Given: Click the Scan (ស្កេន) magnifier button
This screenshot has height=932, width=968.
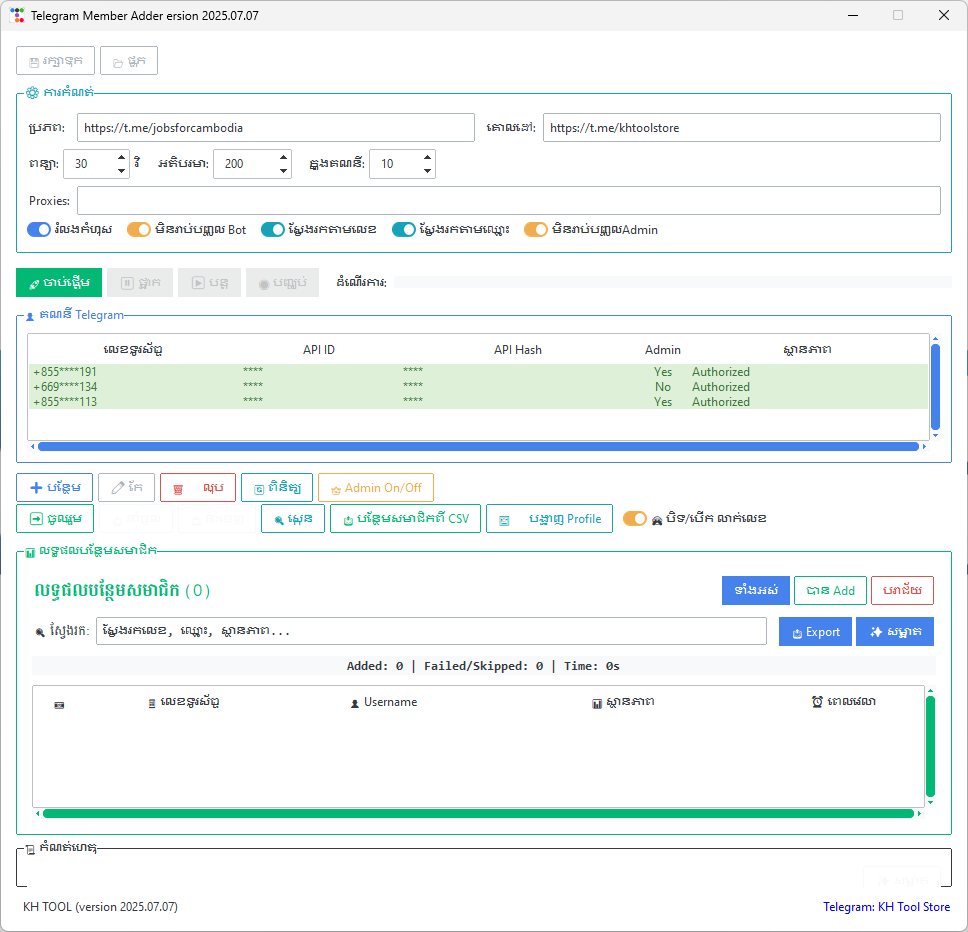Looking at the screenshot, I should pos(293,518).
